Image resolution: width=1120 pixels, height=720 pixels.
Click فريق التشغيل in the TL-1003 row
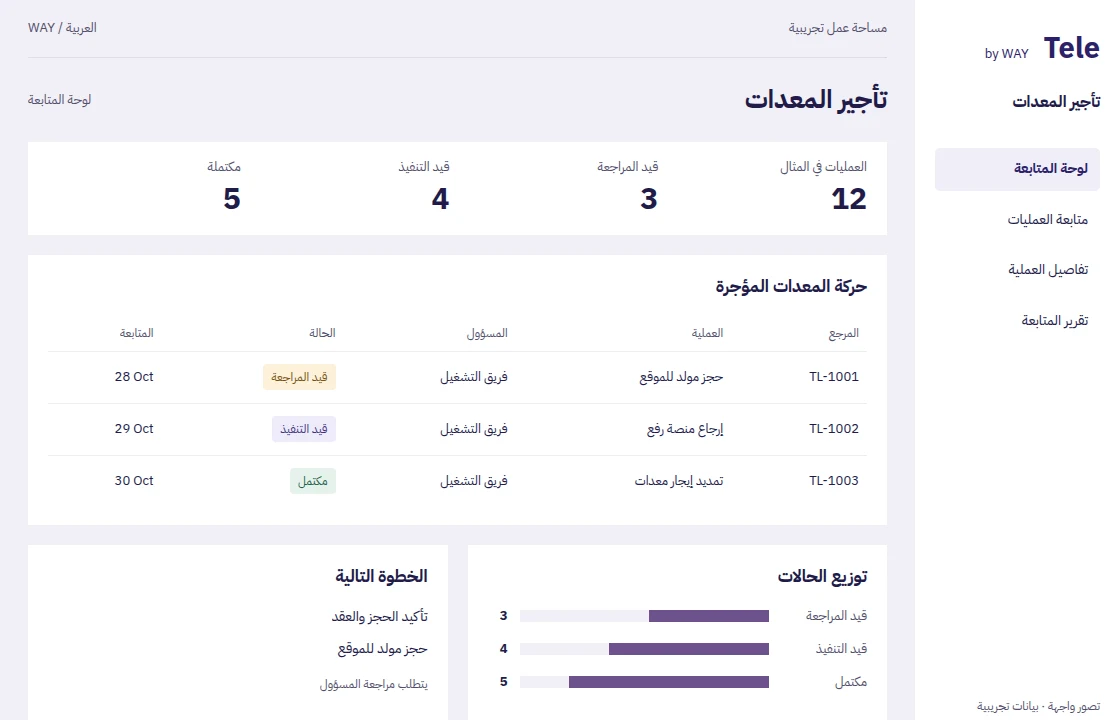point(474,481)
